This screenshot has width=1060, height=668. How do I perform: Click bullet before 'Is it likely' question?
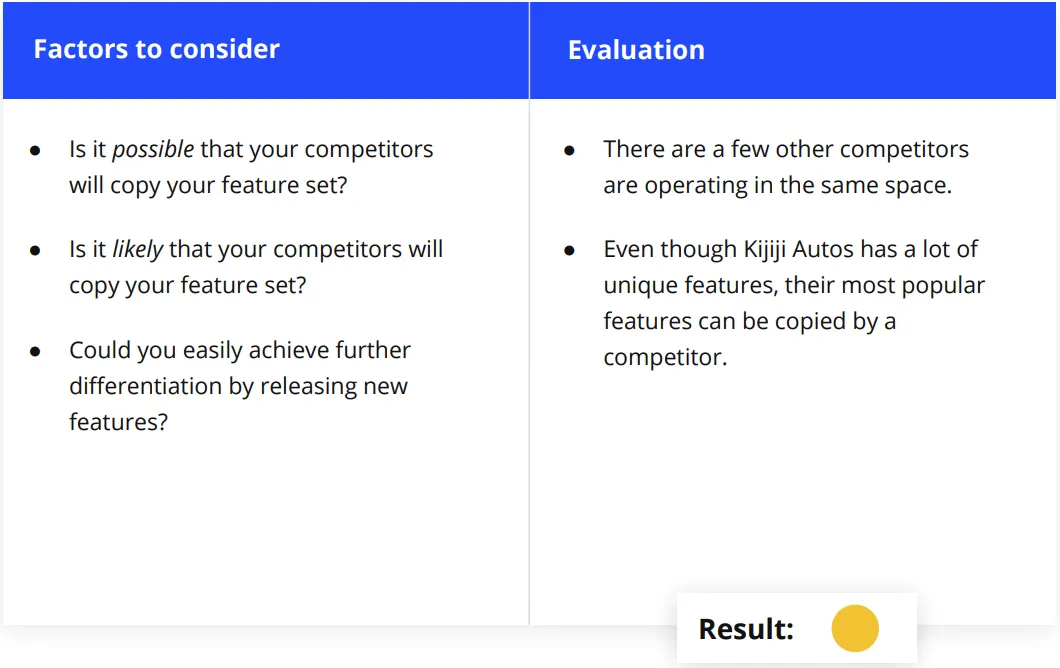coord(35,251)
